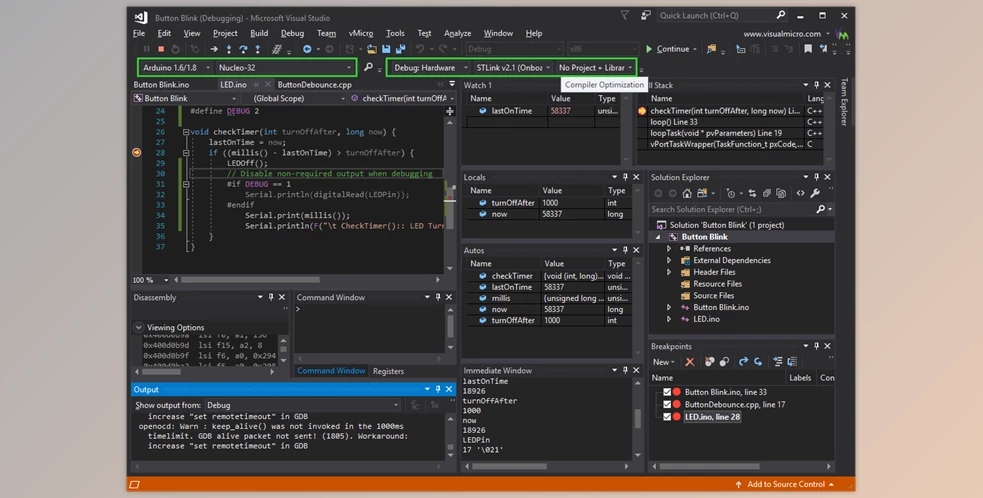Delete selected breakpoint with red X
The height and width of the screenshot is (498, 983).
690,362
